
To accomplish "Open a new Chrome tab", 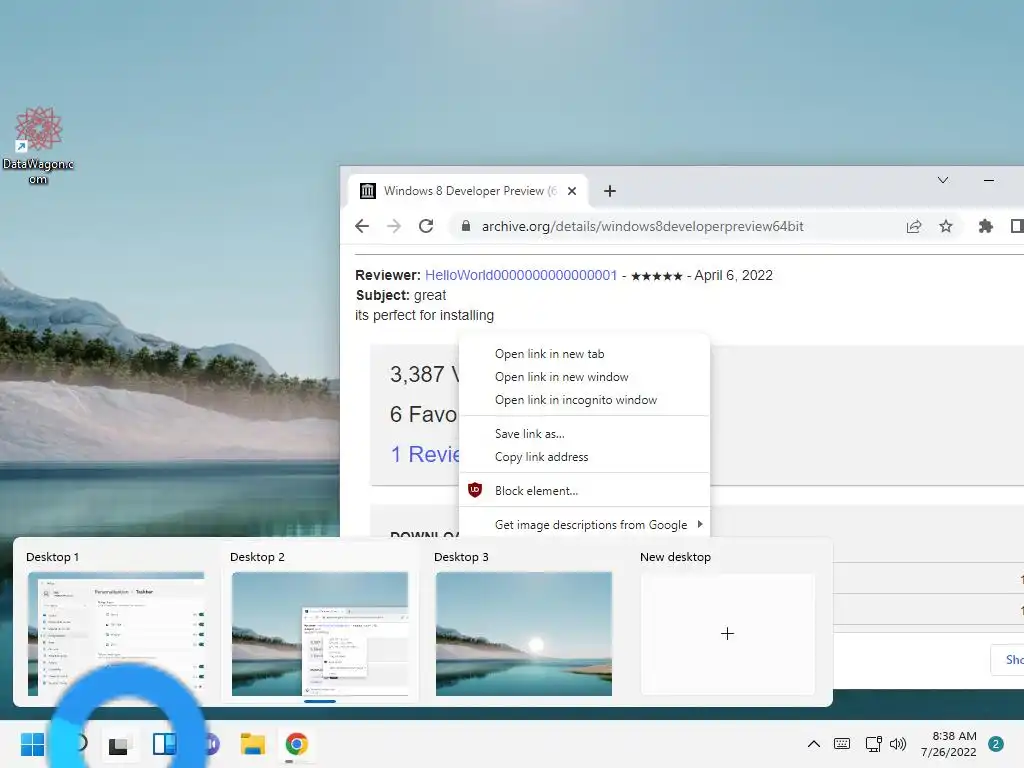I will click(x=609, y=191).
